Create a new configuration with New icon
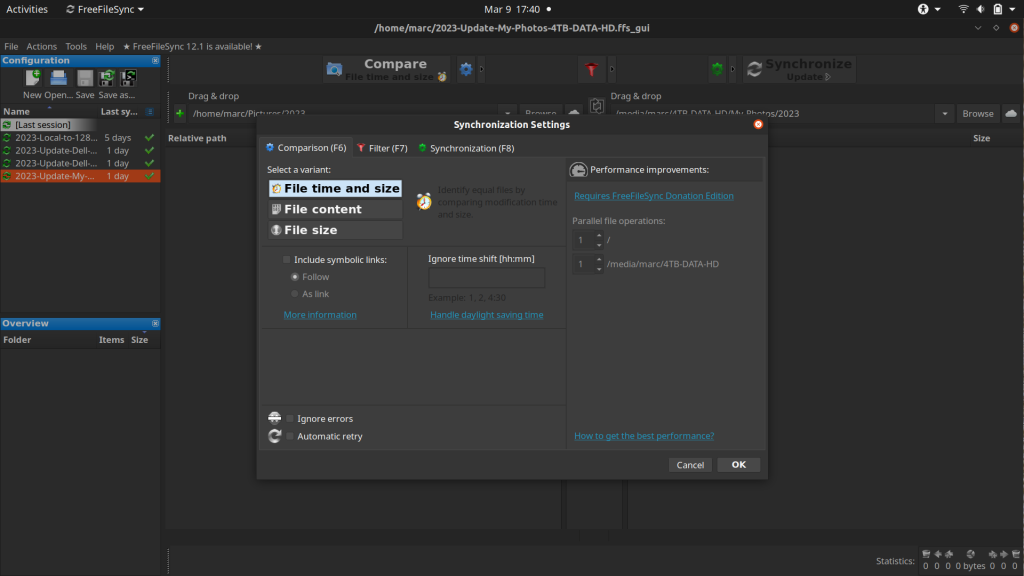Image resolution: width=1024 pixels, height=576 pixels. pyautogui.click(x=32, y=78)
